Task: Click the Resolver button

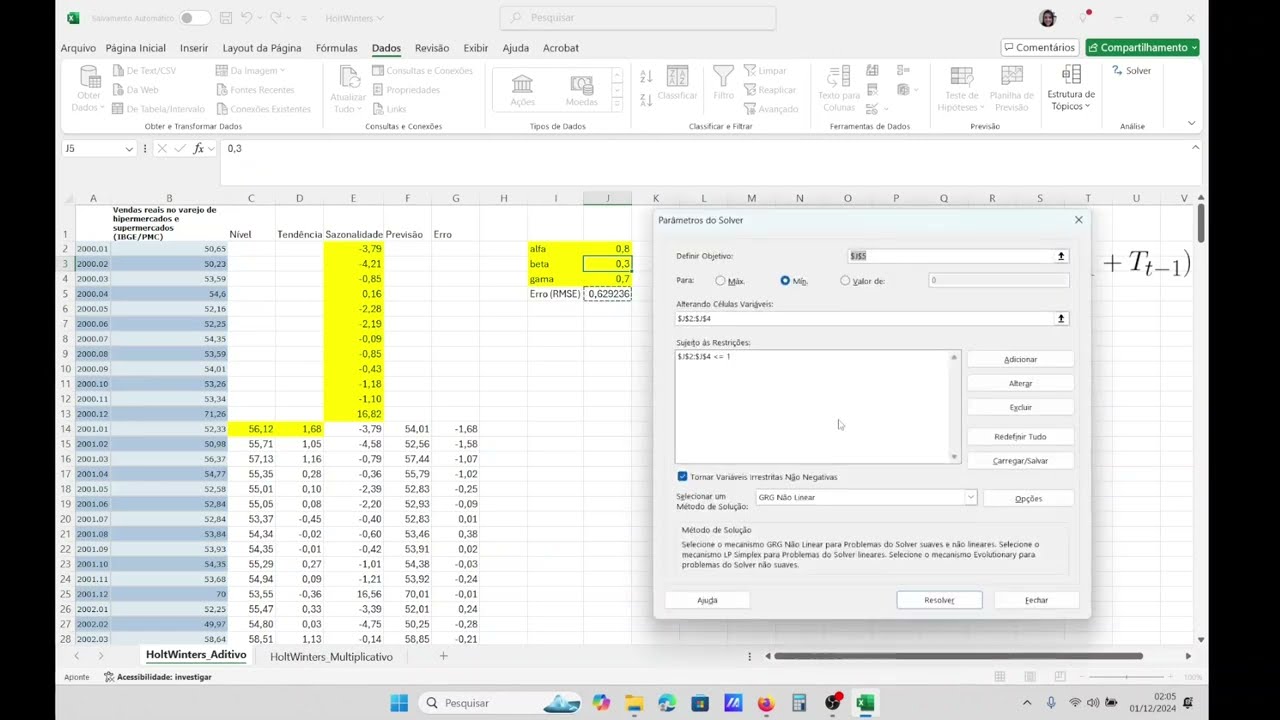Action: point(939,600)
